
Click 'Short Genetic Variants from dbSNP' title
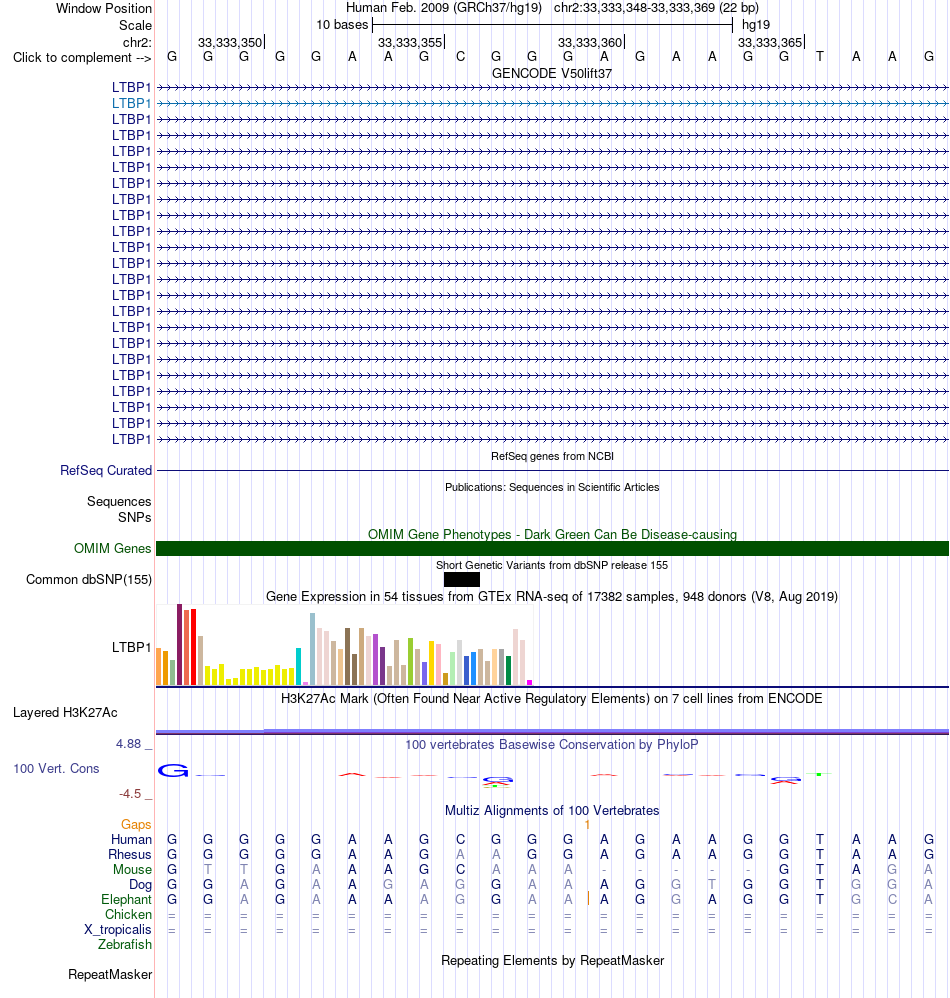[x=552, y=565]
